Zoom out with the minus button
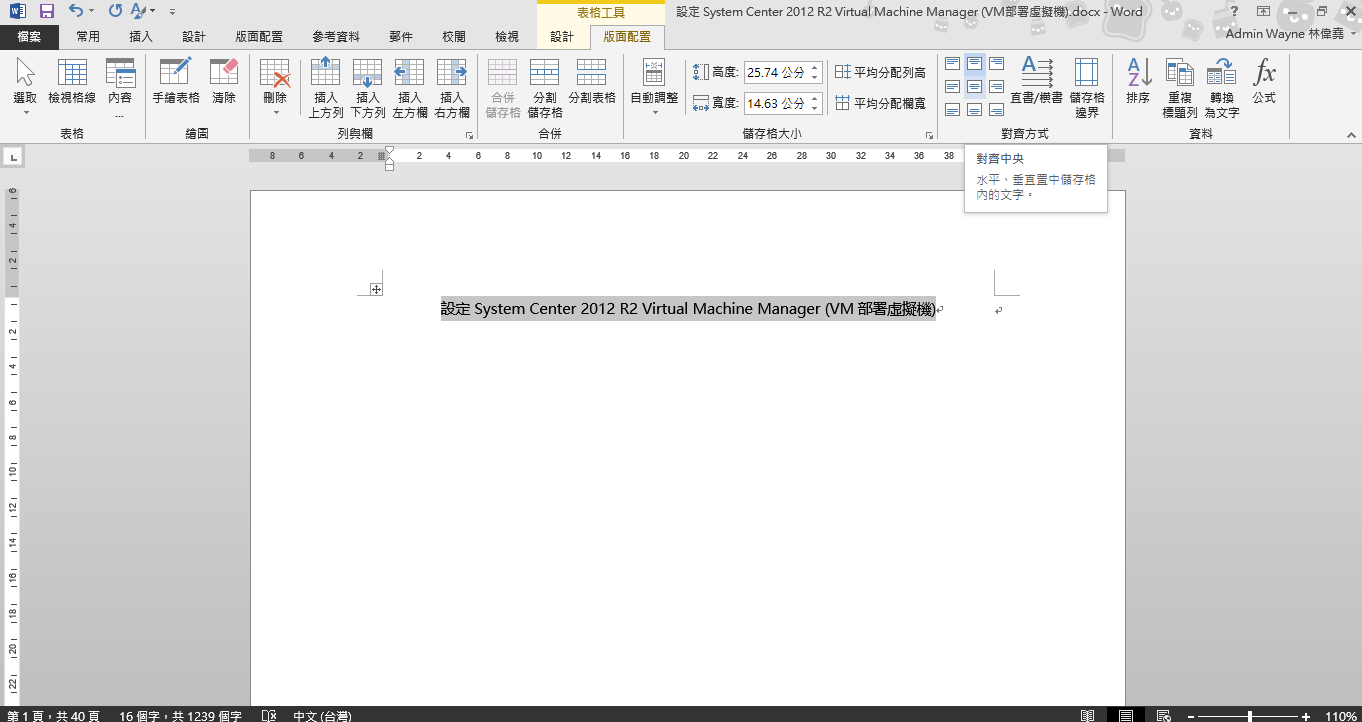The width and height of the screenshot is (1362, 722). point(1190,716)
